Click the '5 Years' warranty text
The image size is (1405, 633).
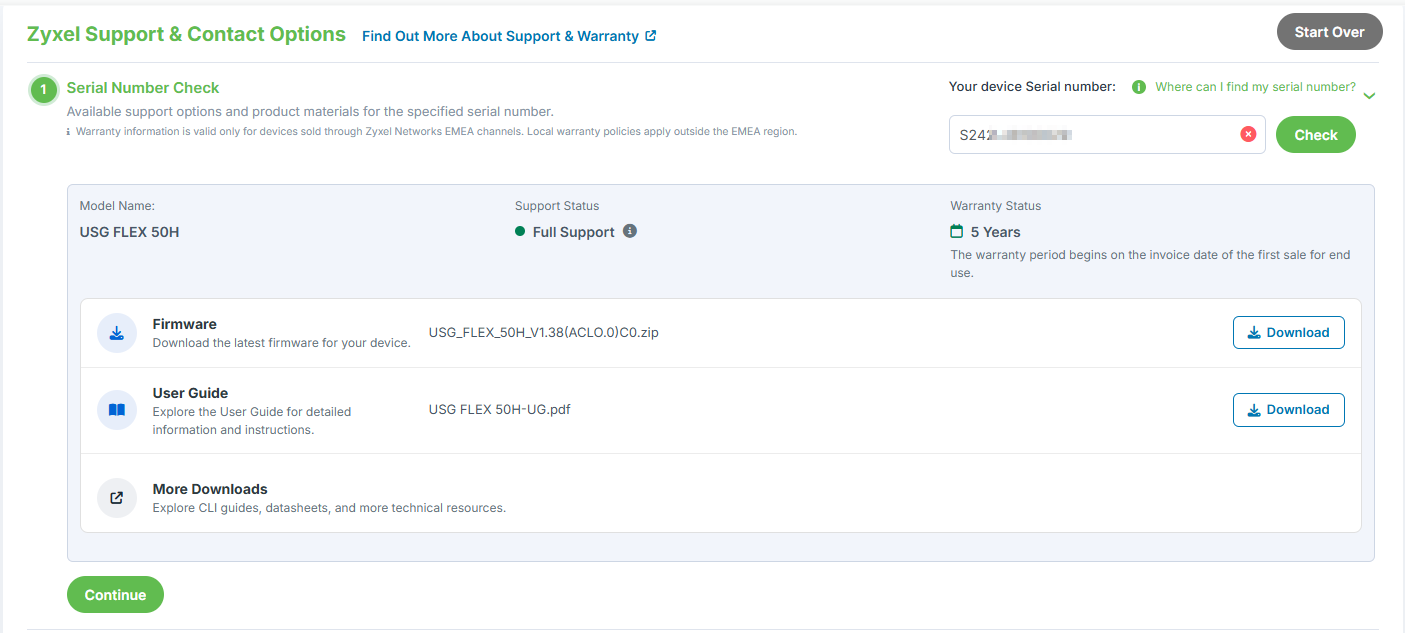(x=995, y=232)
